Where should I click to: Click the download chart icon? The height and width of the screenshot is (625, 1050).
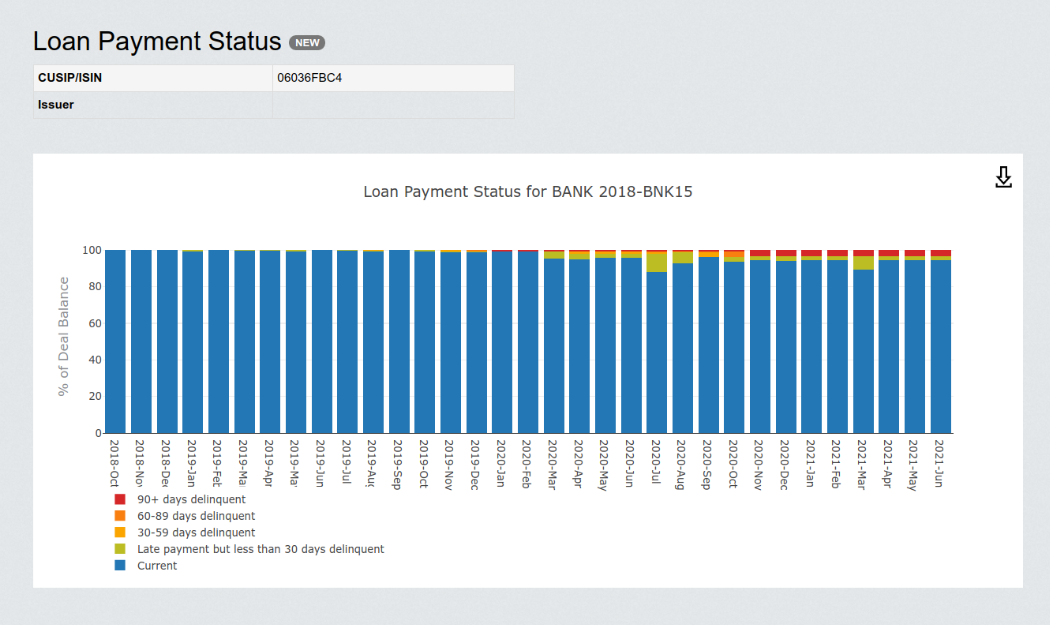tap(1003, 178)
